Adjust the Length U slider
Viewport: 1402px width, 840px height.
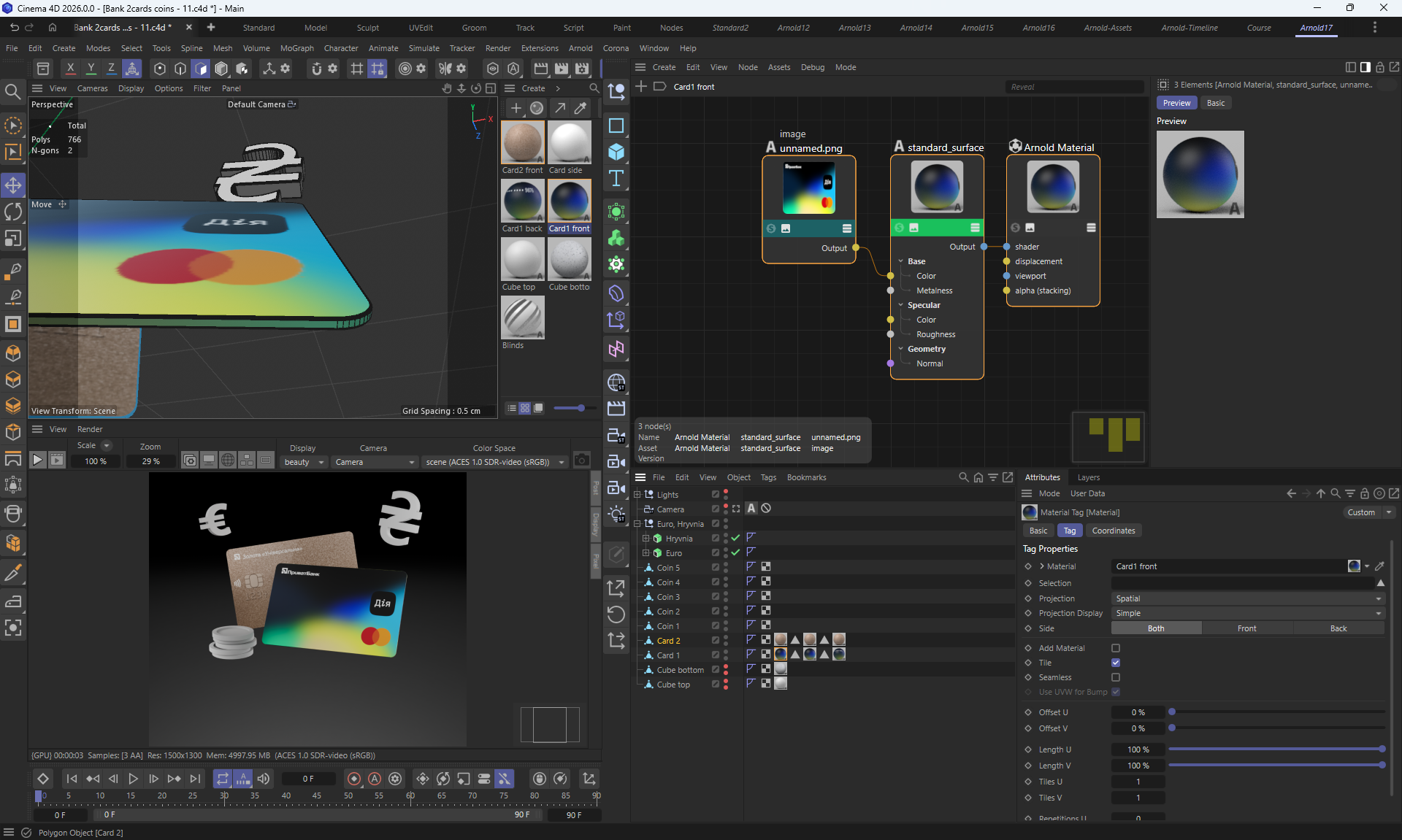tap(1276, 750)
